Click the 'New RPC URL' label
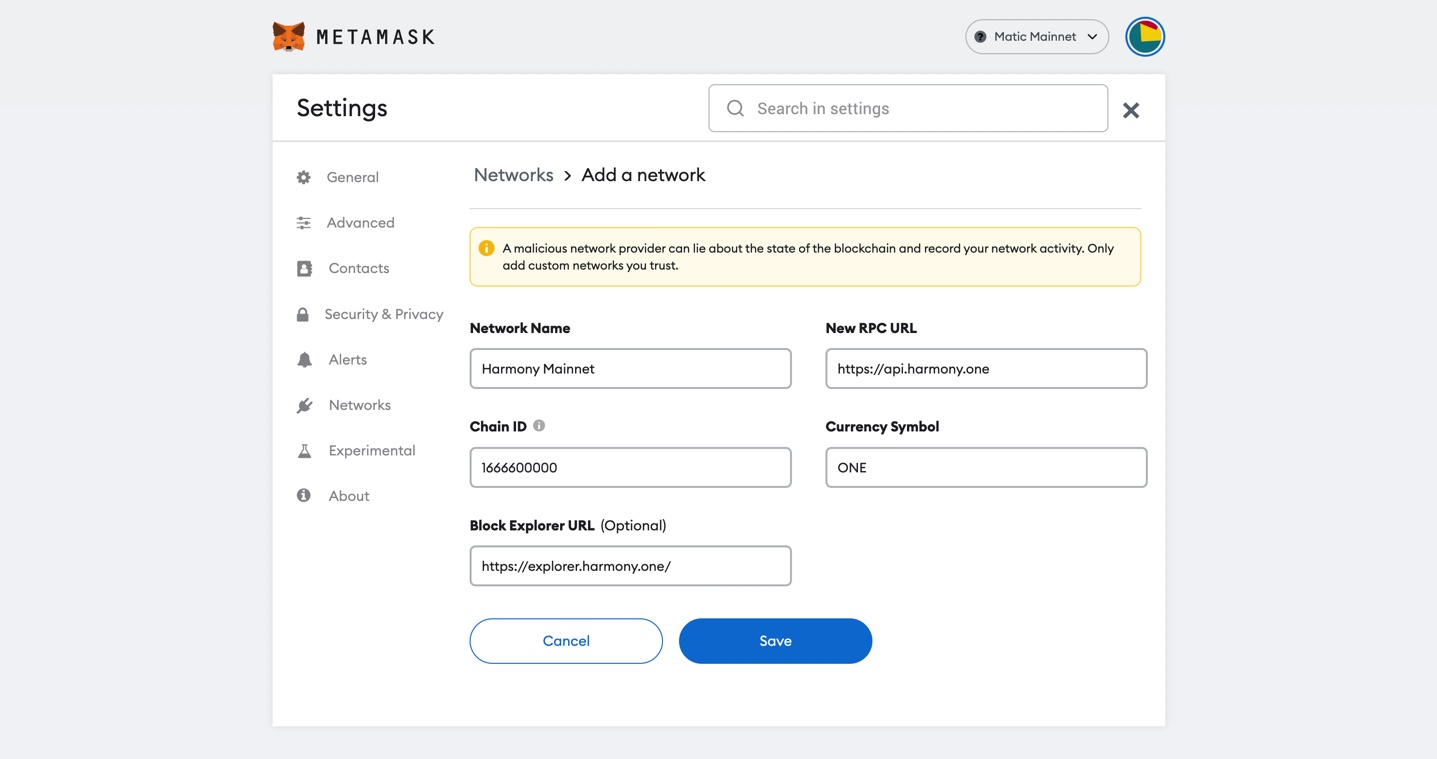 [x=871, y=328]
